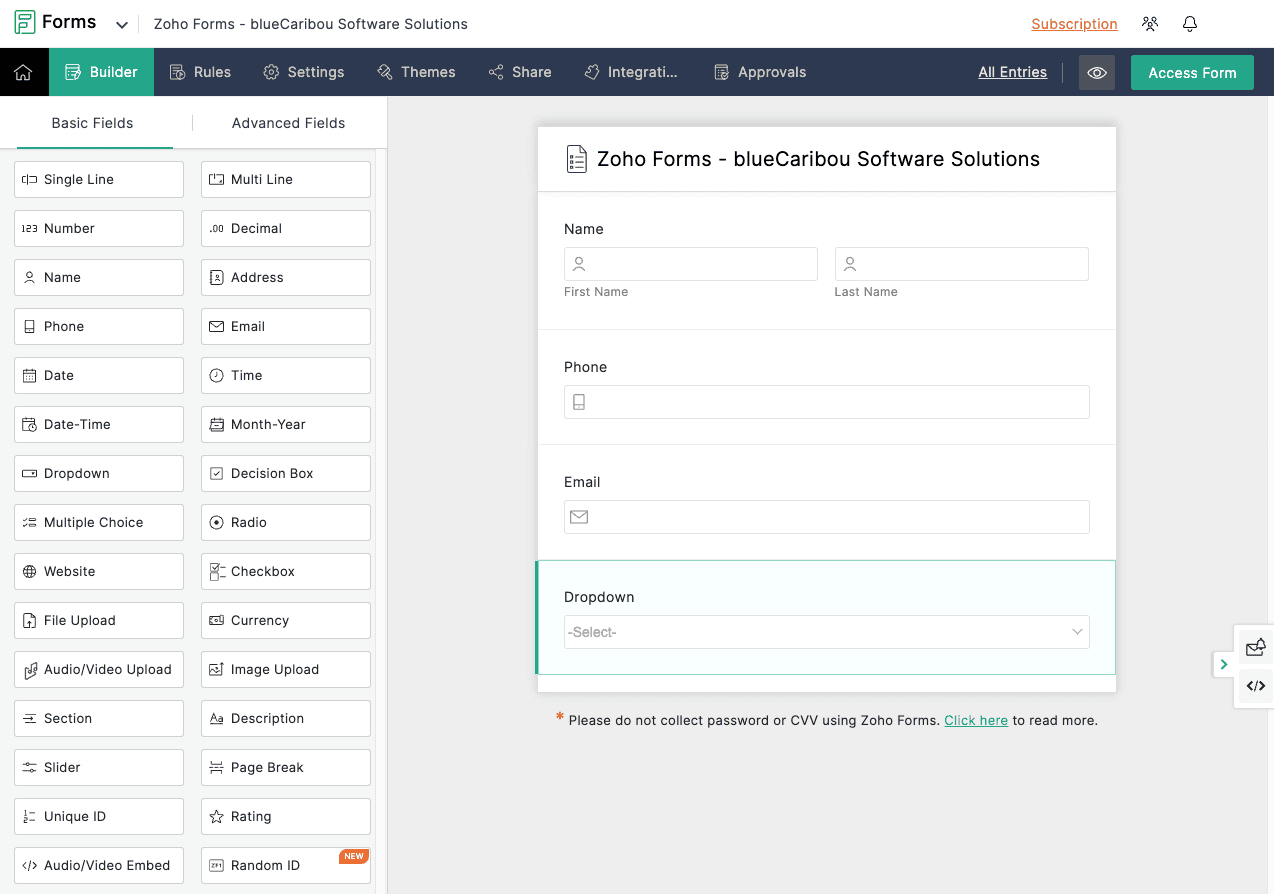Screen dimensions: 1274x894
Task: Click the Access Form button
Action: point(1192,72)
